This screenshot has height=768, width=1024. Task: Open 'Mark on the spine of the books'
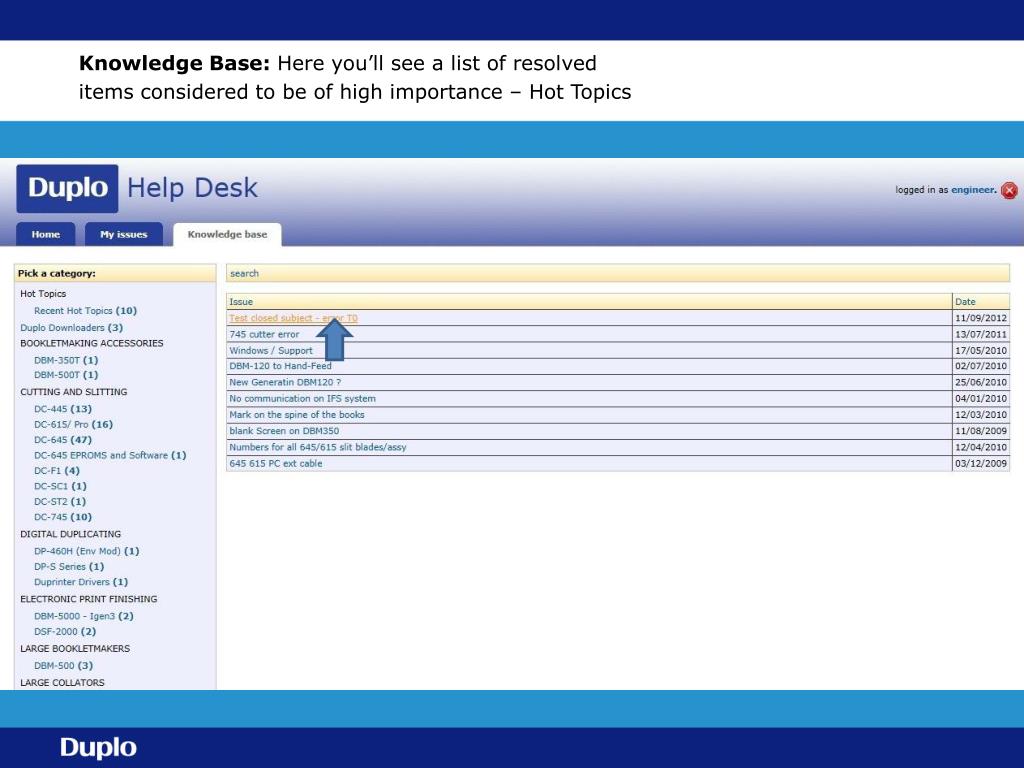296,415
